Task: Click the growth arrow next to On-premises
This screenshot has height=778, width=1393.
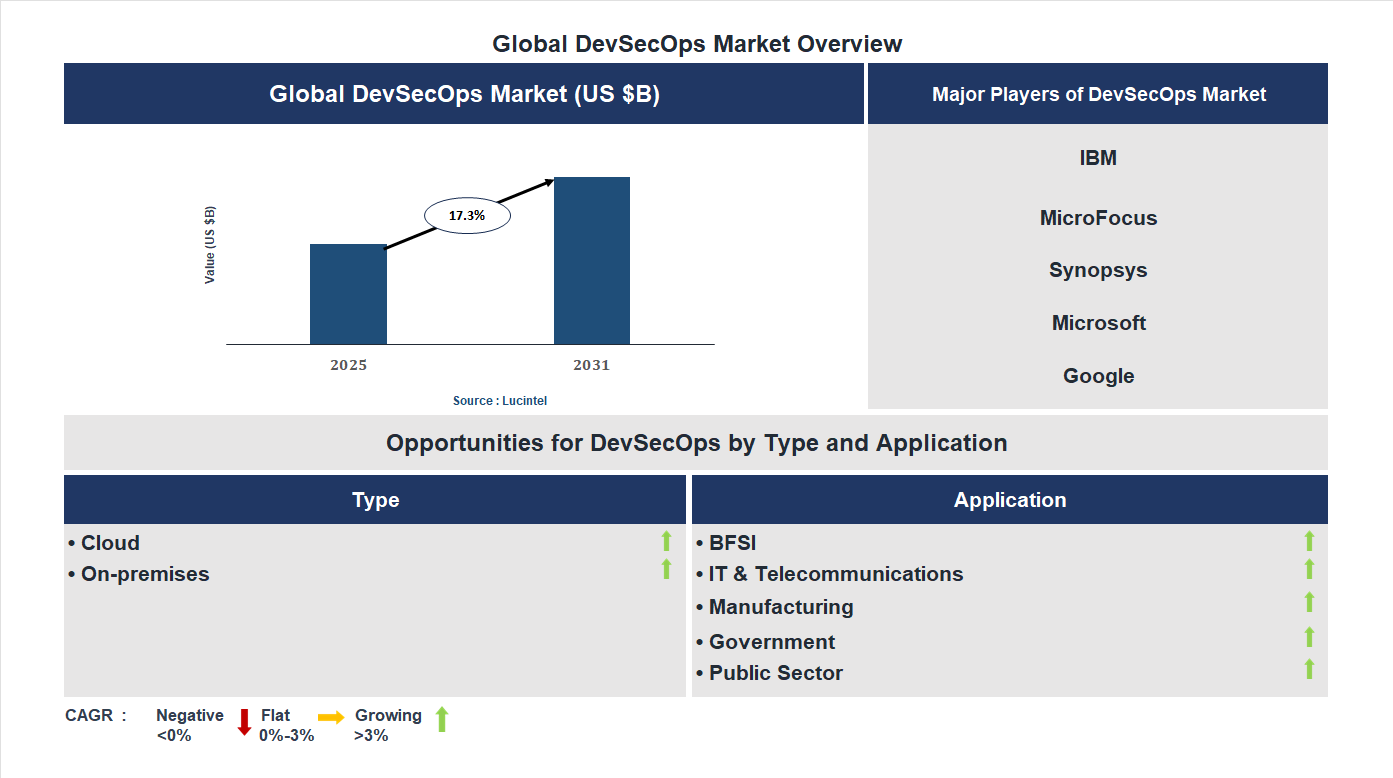Action: point(666,570)
